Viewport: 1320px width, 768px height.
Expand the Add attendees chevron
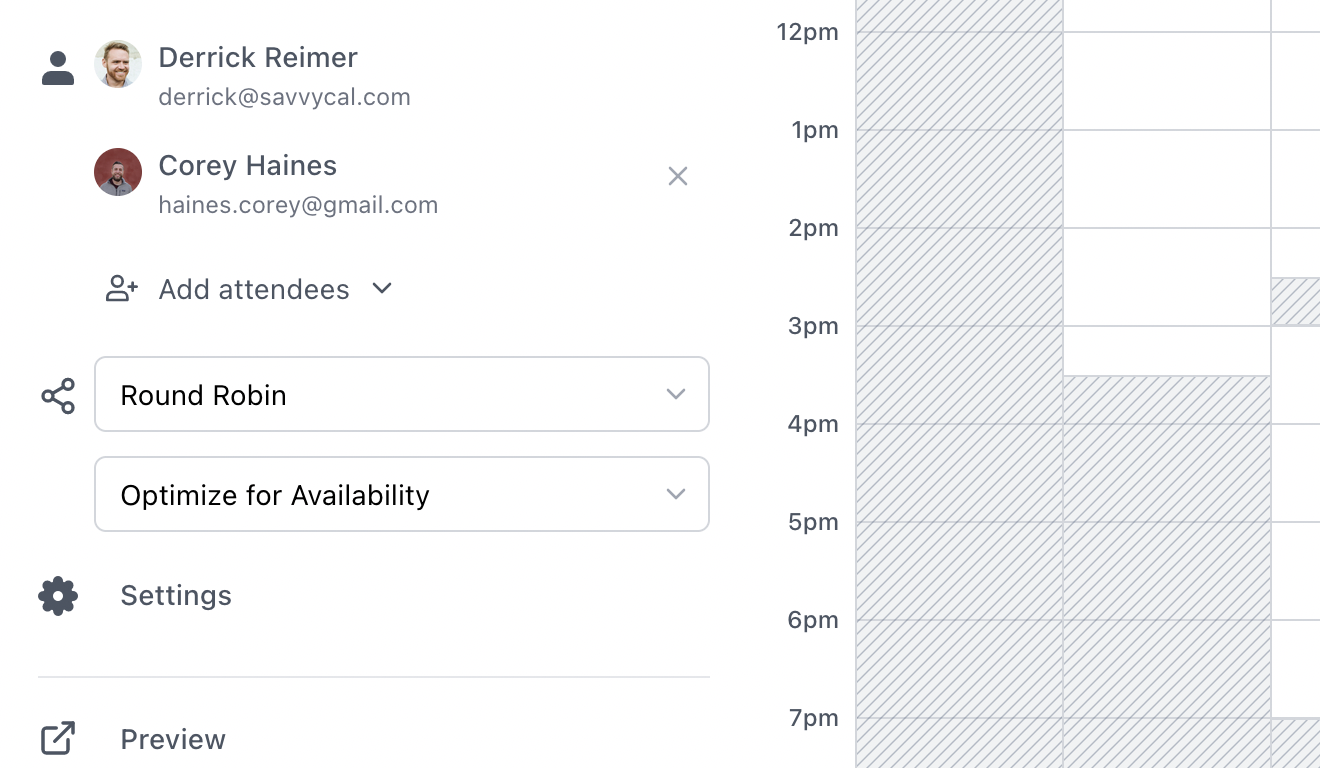pyautogui.click(x=382, y=288)
